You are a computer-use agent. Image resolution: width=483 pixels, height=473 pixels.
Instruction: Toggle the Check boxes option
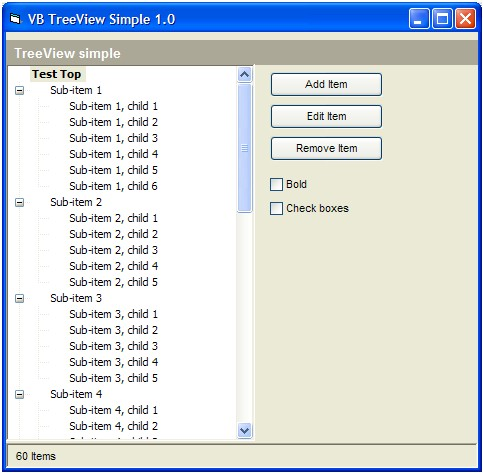[x=276, y=208]
